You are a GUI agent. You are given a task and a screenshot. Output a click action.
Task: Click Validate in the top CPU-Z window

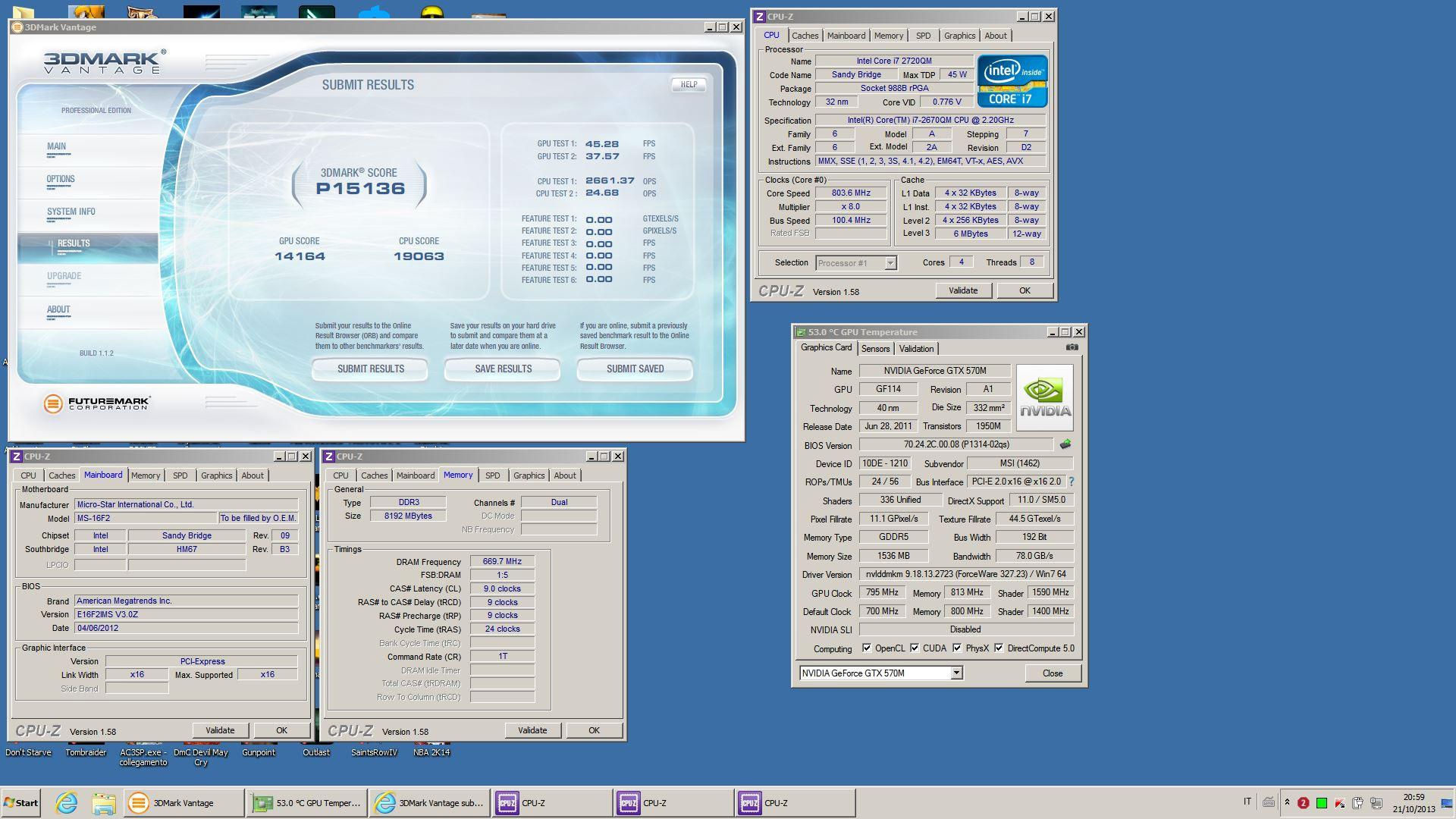[963, 290]
